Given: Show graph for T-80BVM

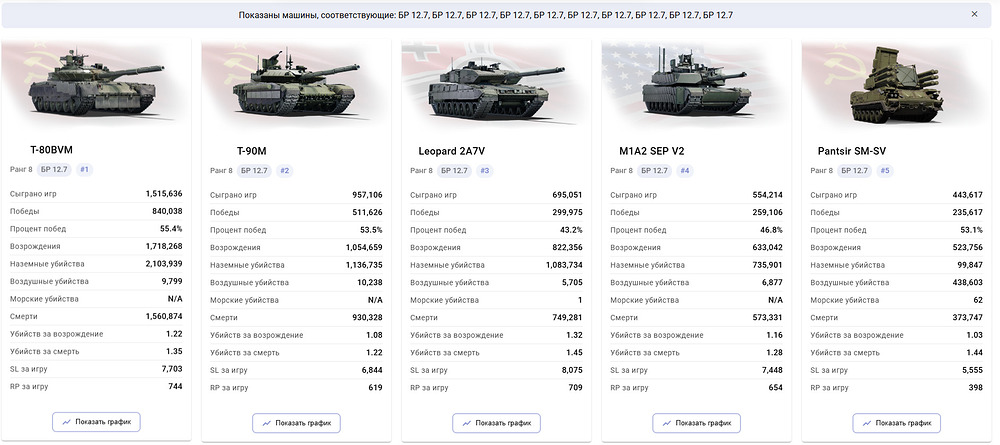Looking at the screenshot, I should (96, 421).
